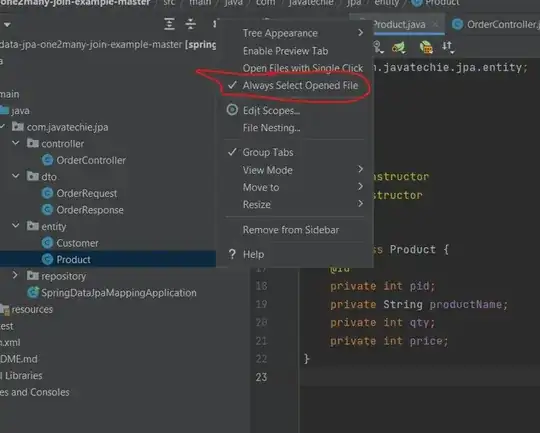The height and width of the screenshot is (433, 540).
Task: Select the Customer class in entity
Action: coord(77,243)
